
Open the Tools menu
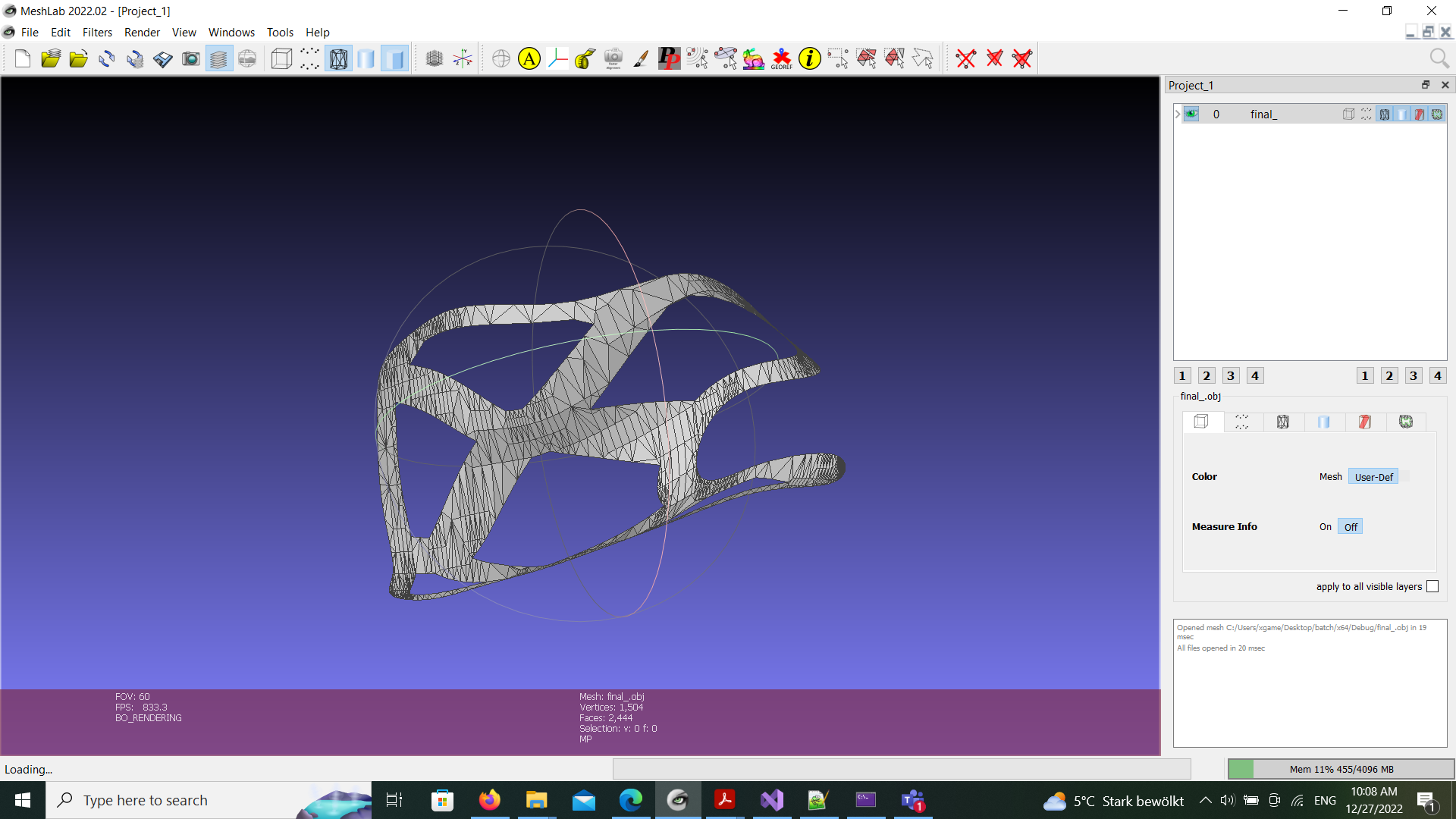280,32
